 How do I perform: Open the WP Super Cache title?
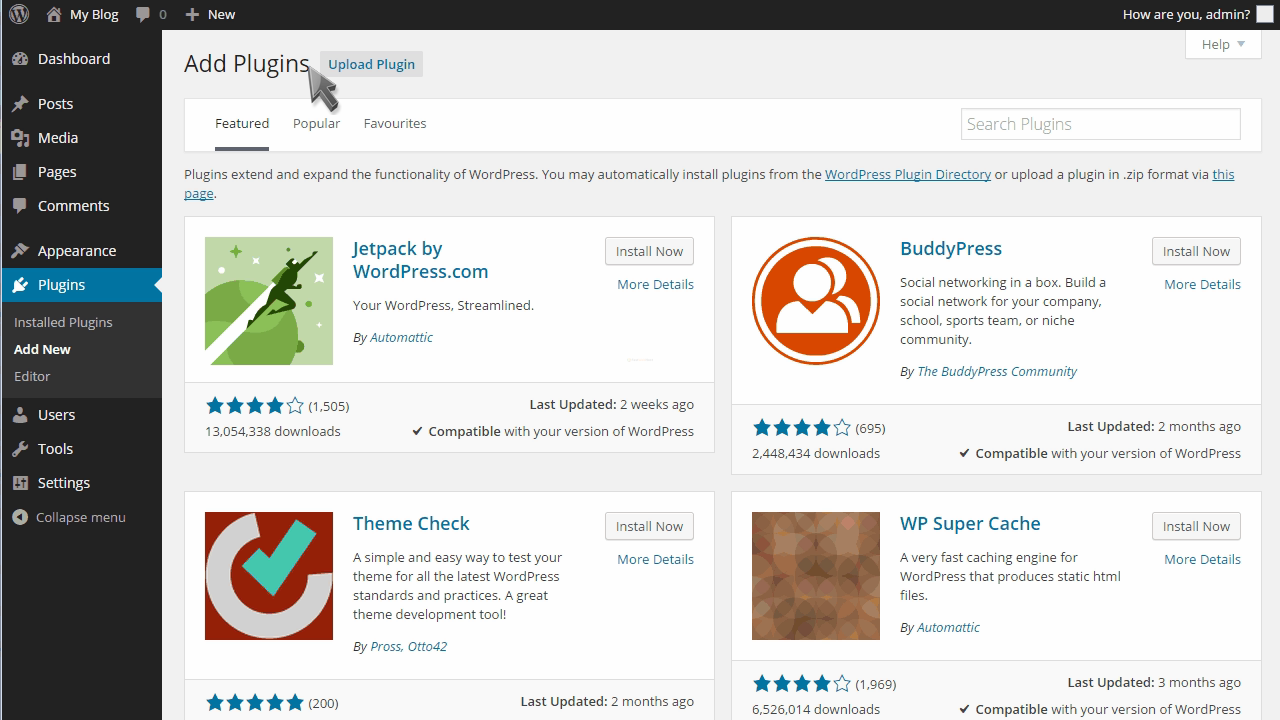click(x=970, y=523)
